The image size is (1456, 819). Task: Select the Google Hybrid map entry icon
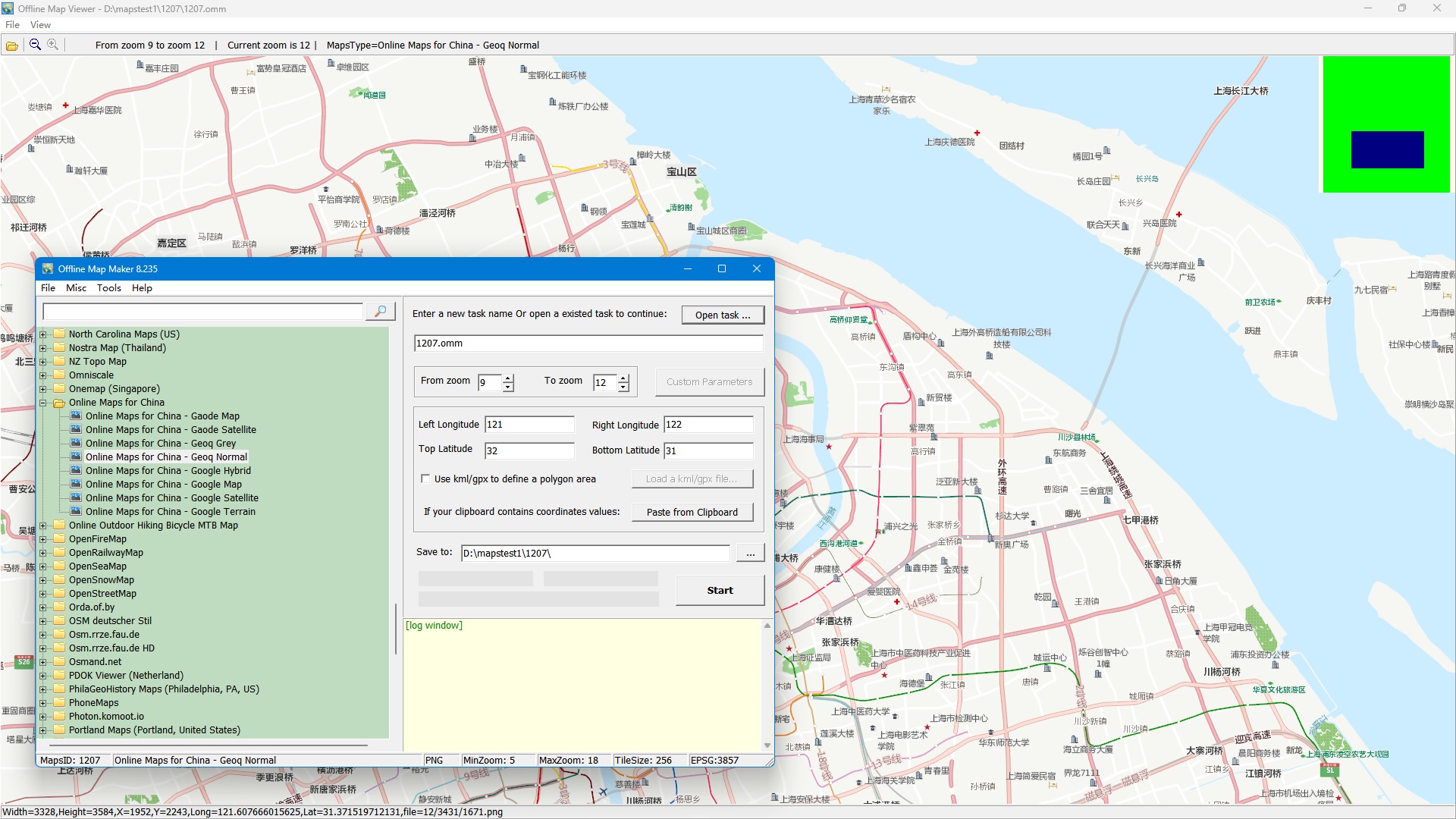point(76,470)
